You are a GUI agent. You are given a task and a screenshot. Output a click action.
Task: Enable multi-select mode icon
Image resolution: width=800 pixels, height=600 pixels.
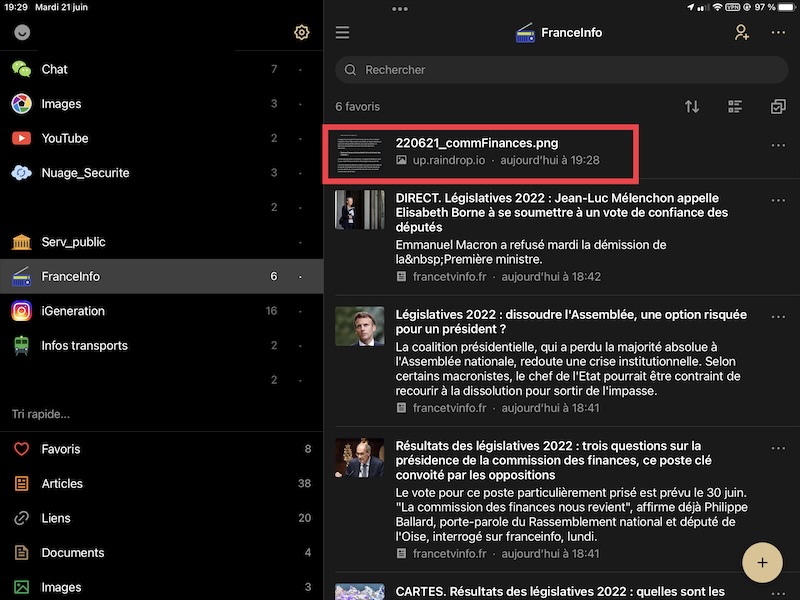pos(778,106)
